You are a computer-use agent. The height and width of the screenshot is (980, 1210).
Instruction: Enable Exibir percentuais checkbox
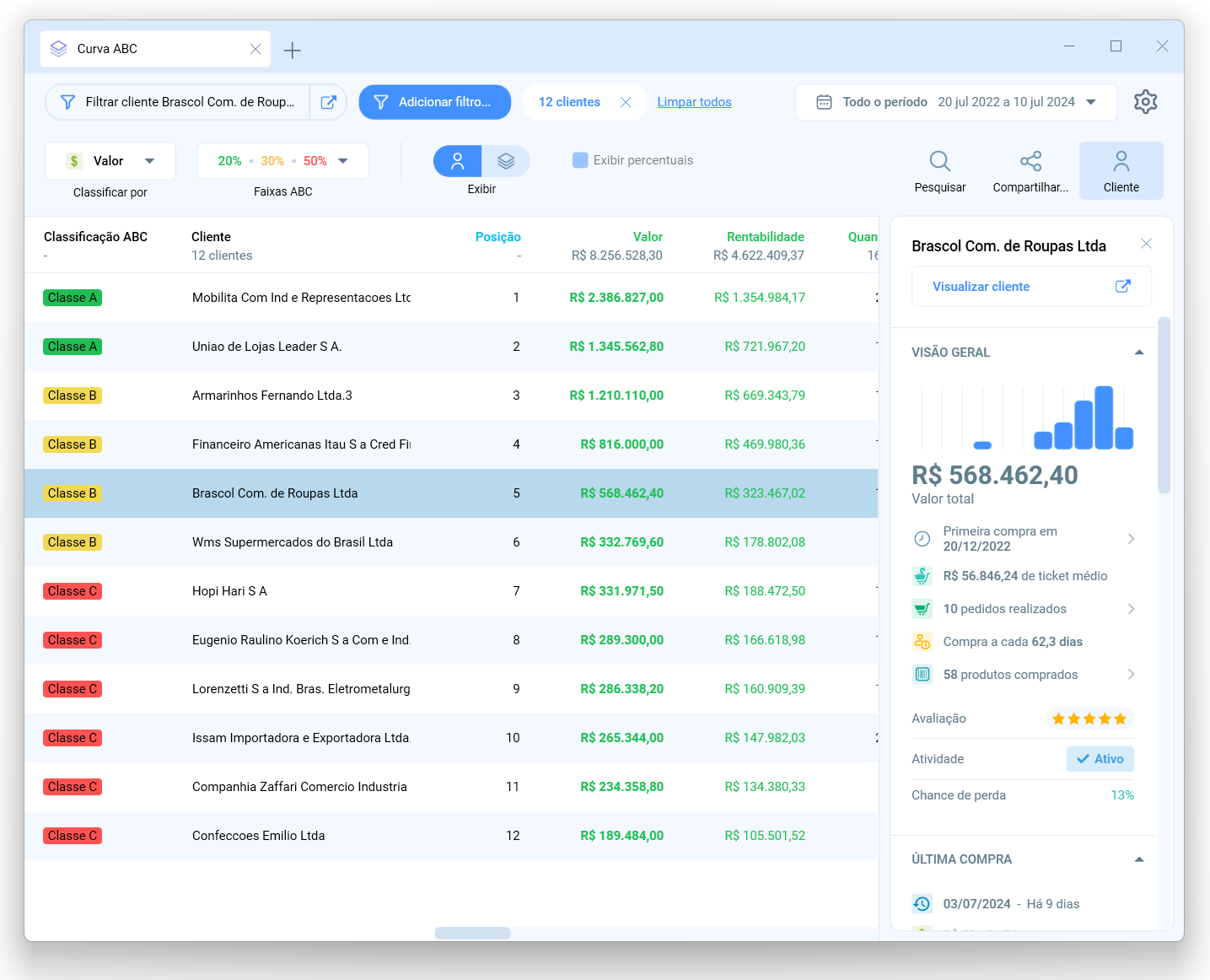(x=580, y=160)
